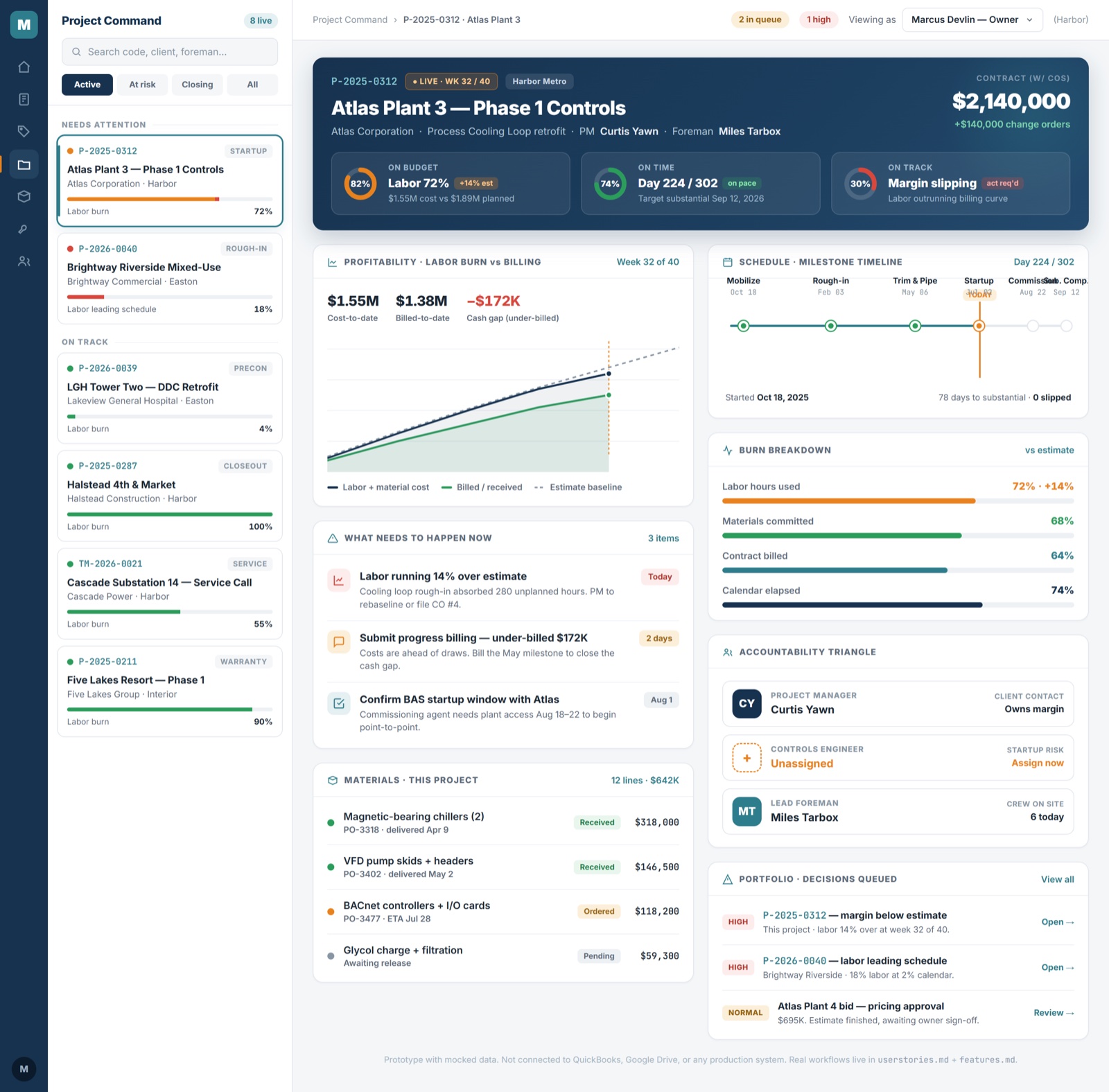Click the 3 items link
Image resolution: width=1109 pixels, height=1092 pixels.
pos(663,538)
